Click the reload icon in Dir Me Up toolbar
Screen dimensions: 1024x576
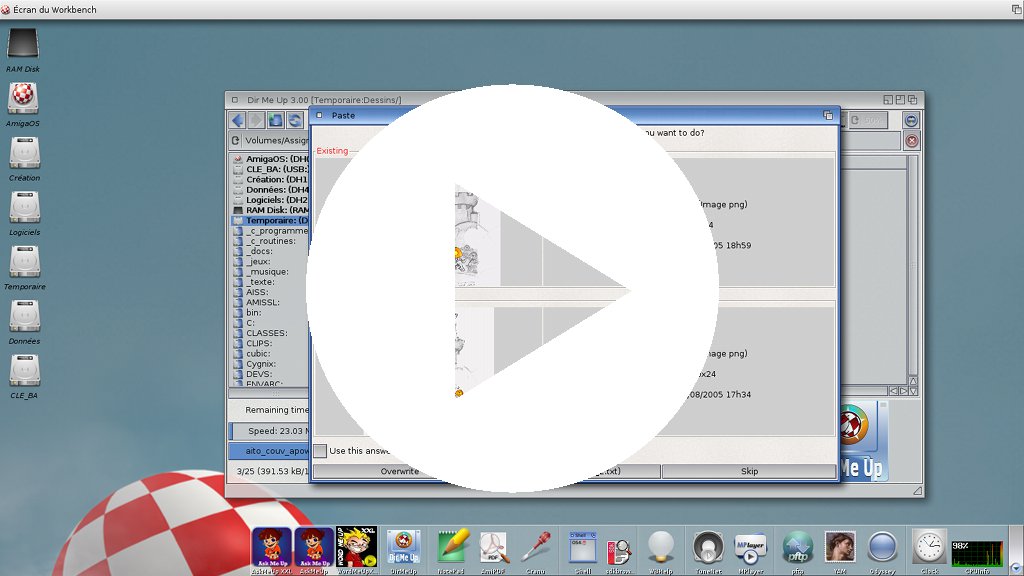click(x=295, y=120)
